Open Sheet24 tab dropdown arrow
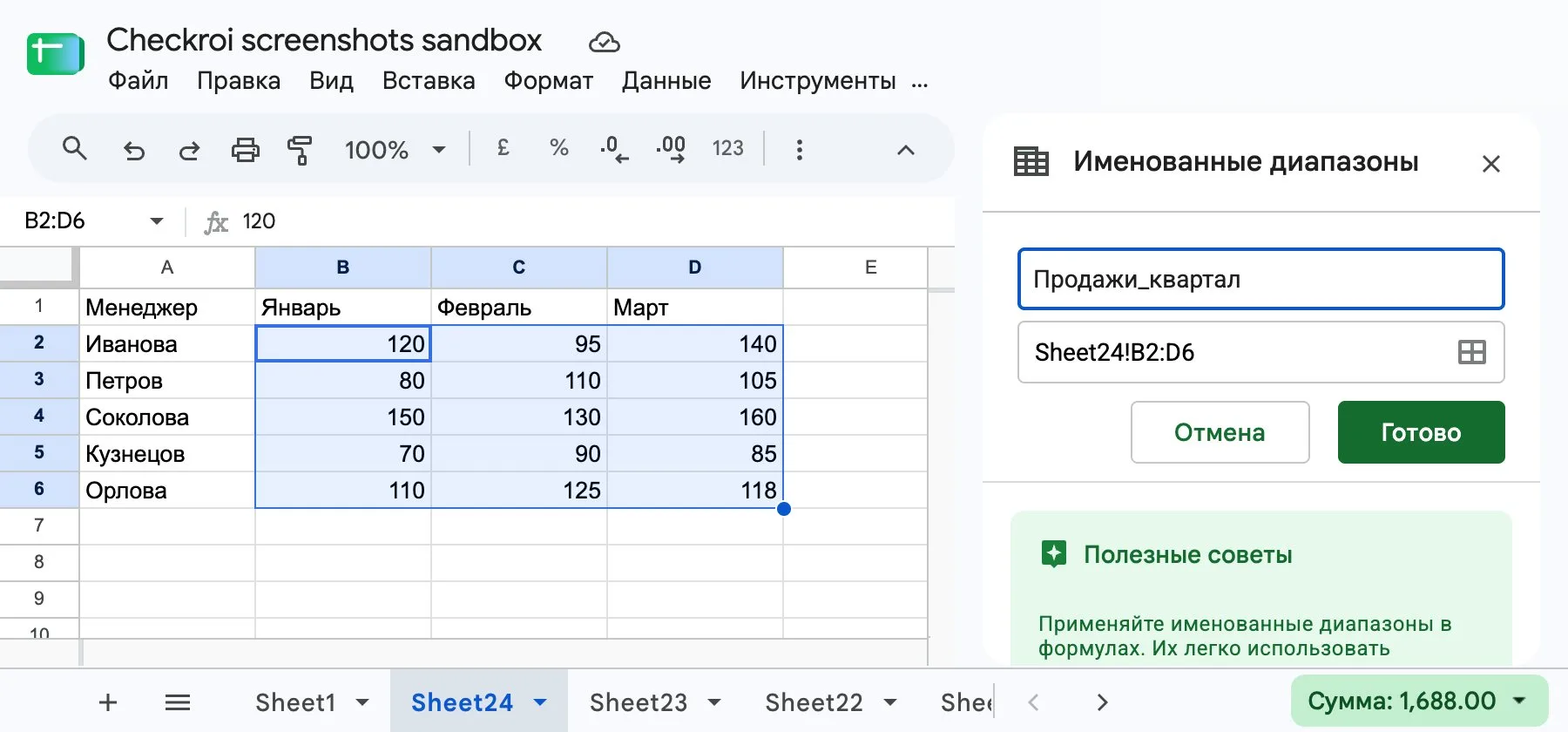1568x732 pixels. (540, 702)
